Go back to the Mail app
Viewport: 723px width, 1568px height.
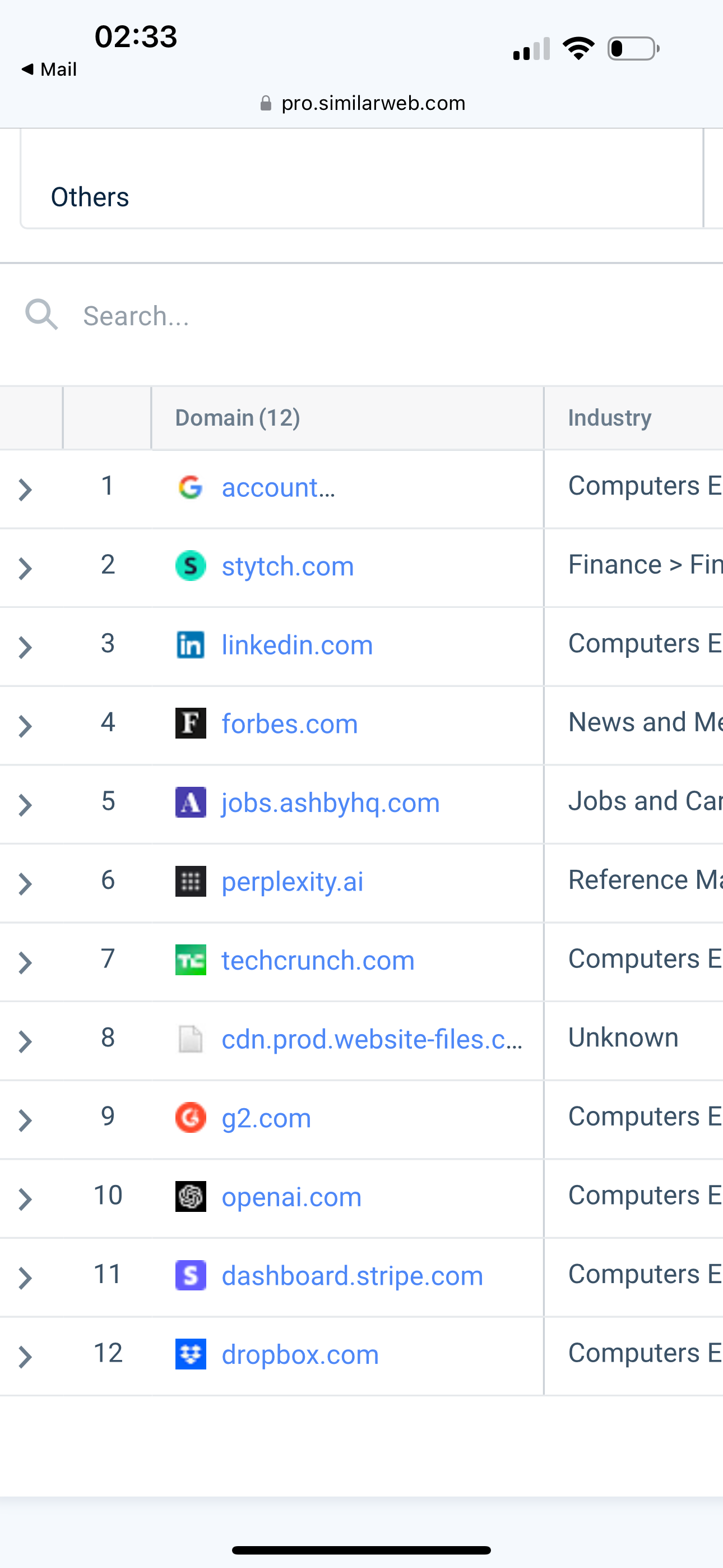tap(49, 70)
